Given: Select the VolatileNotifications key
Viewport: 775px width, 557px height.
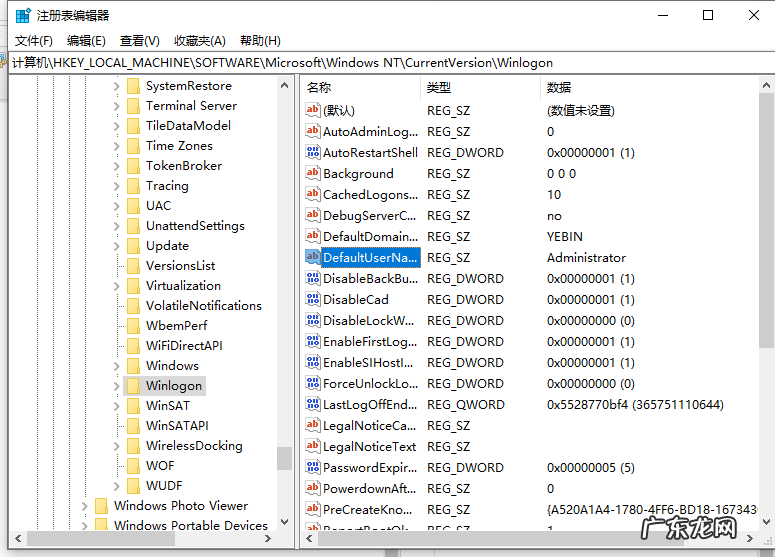Looking at the screenshot, I should [204, 306].
